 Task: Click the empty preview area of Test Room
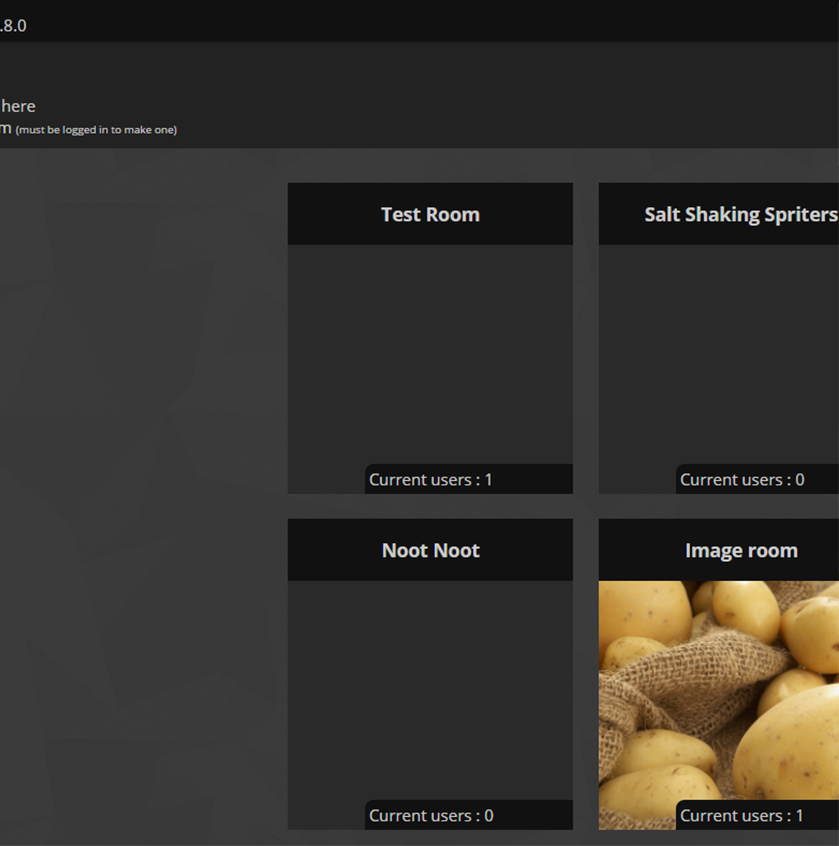click(430, 352)
